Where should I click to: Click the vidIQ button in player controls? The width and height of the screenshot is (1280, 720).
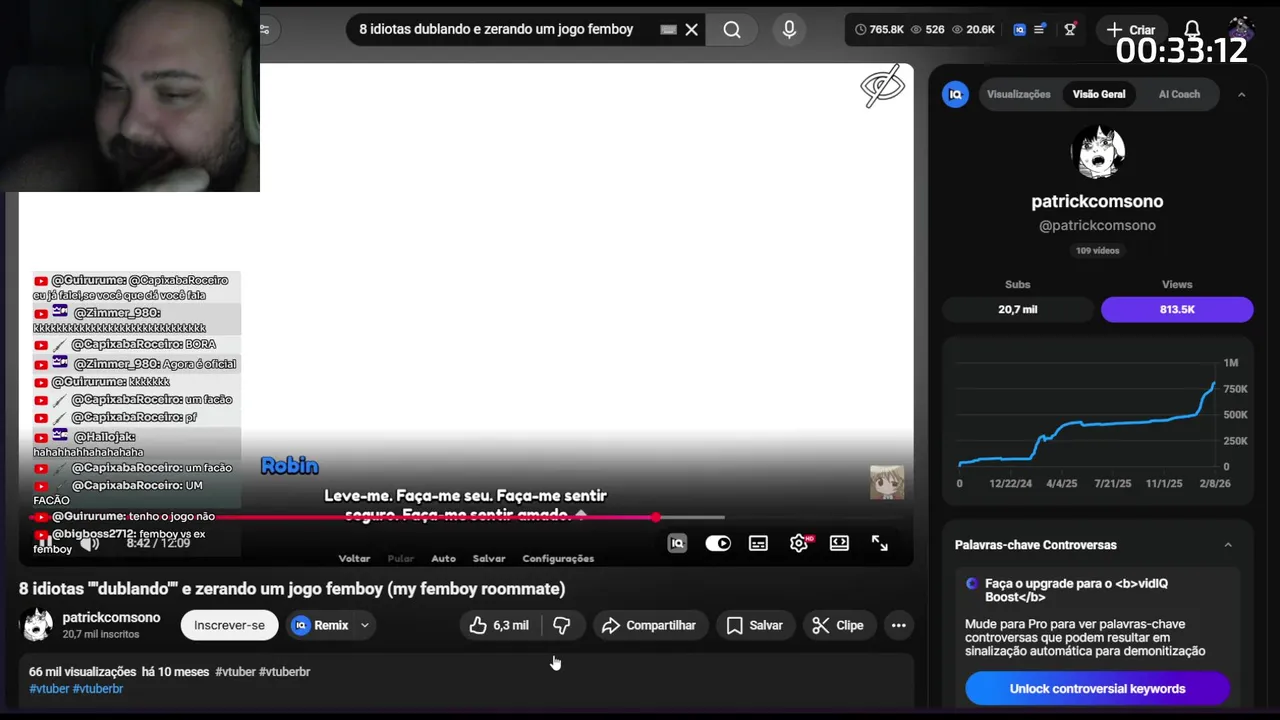(x=677, y=543)
